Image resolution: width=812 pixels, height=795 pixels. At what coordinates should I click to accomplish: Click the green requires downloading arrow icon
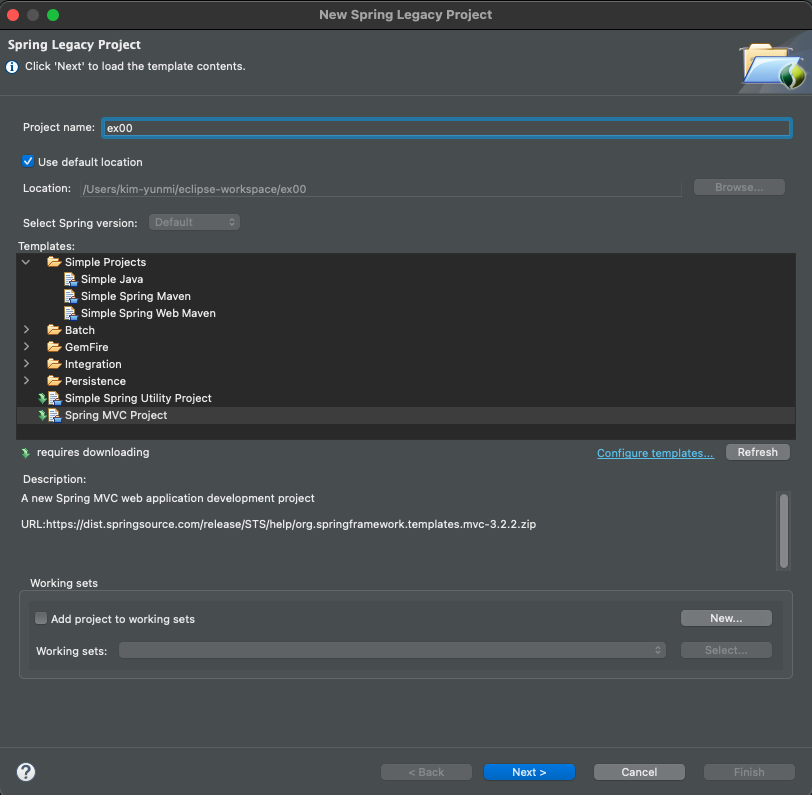tap(25, 453)
